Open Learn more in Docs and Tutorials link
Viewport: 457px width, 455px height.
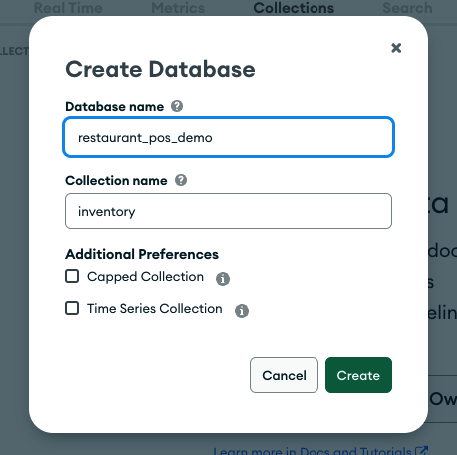click(x=321, y=451)
